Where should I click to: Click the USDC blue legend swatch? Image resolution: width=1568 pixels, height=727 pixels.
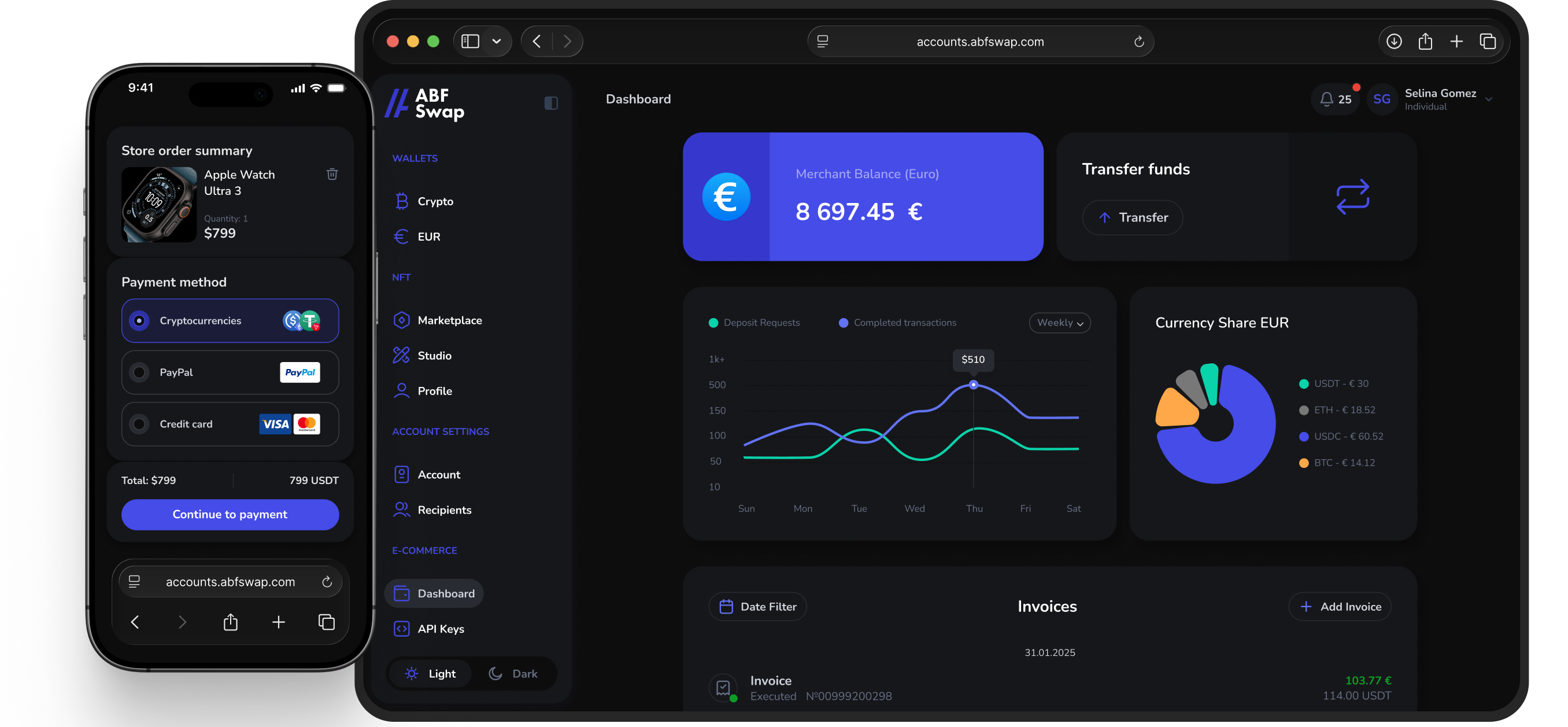[1303, 437]
